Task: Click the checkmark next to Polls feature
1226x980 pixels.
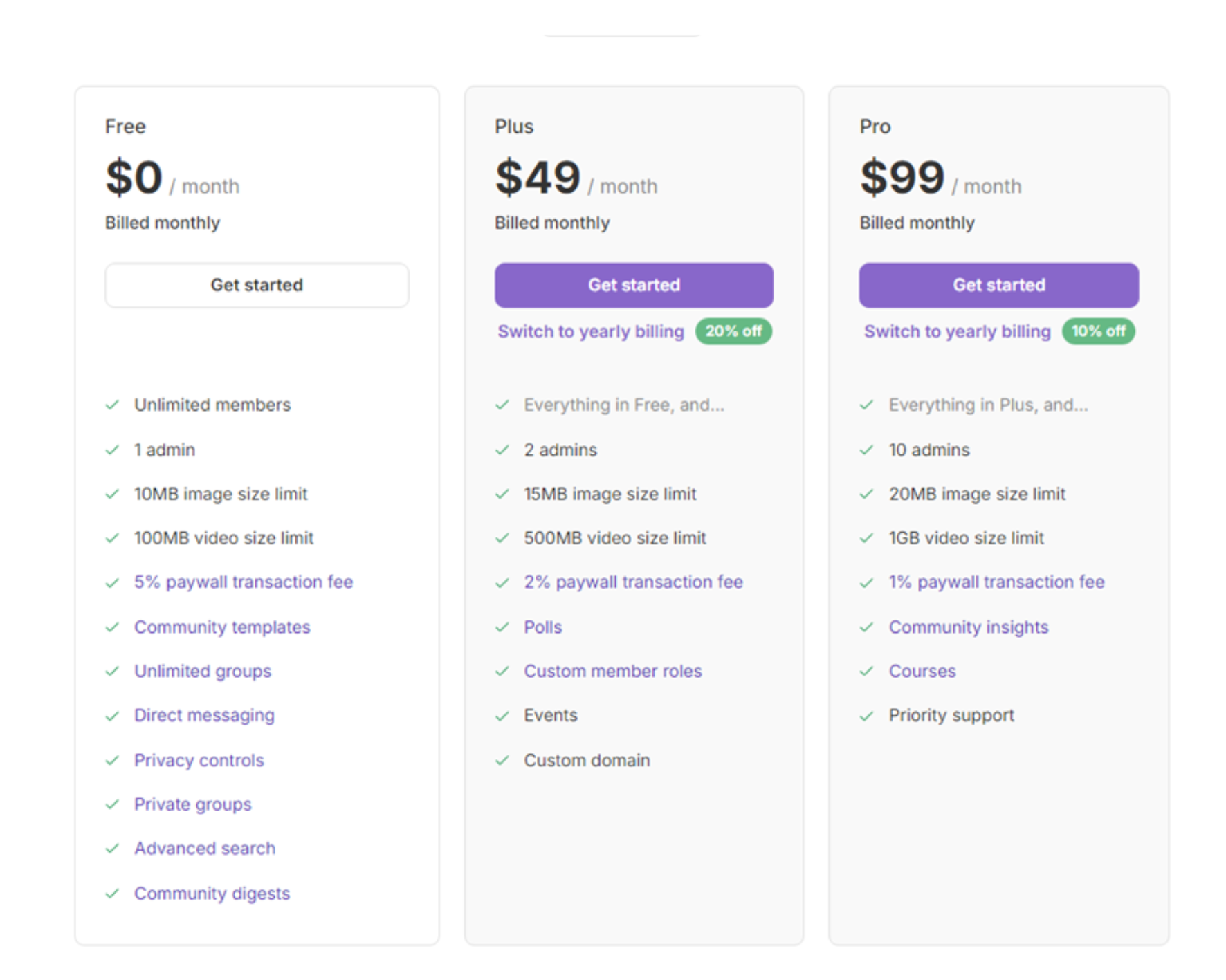Action: (503, 627)
